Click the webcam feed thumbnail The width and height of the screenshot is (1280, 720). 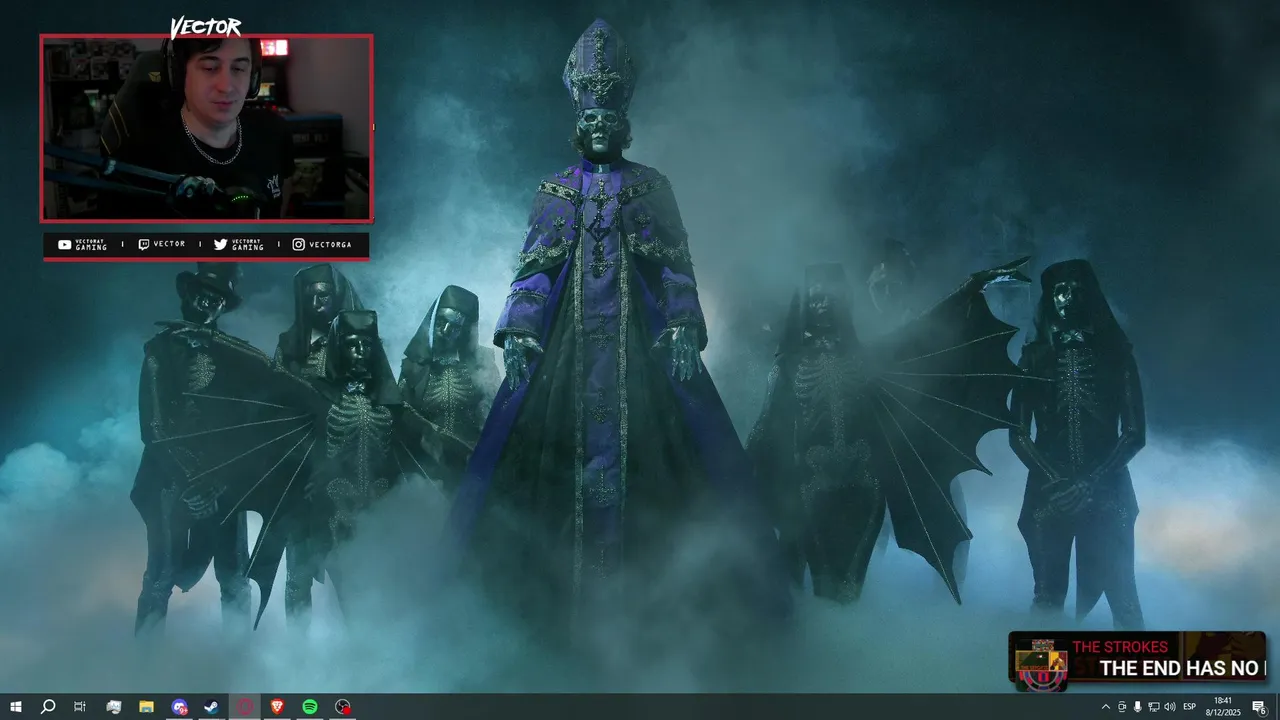point(206,128)
